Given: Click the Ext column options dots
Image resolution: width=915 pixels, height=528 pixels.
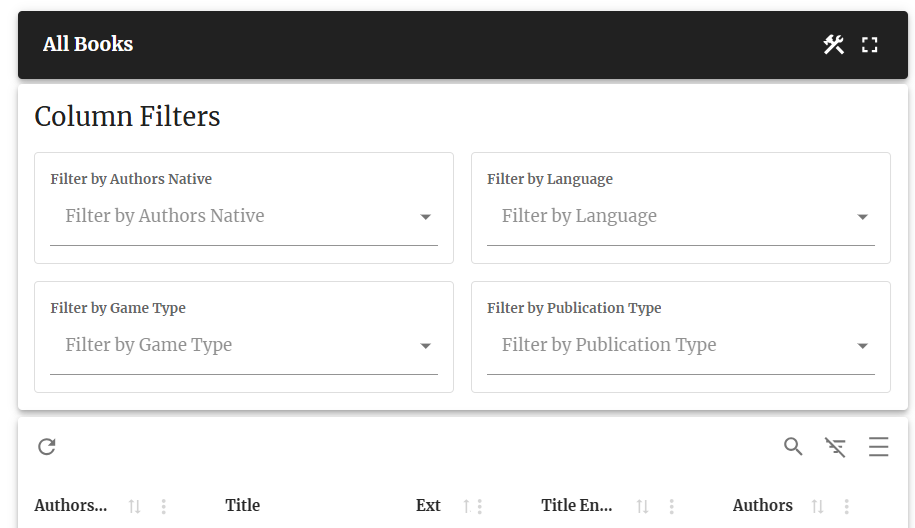Looking at the screenshot, I should [480, 506].
